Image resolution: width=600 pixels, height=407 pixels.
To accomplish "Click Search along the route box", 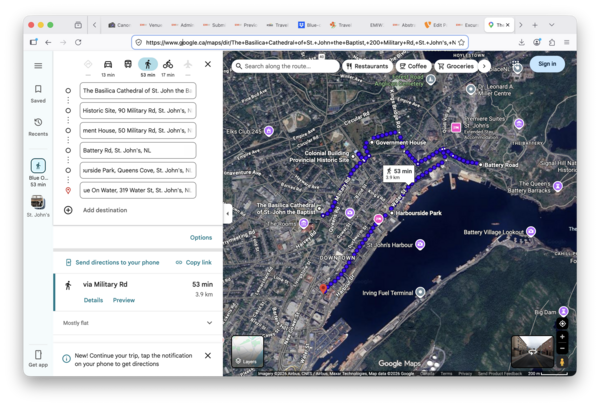I will click(285, 66).
